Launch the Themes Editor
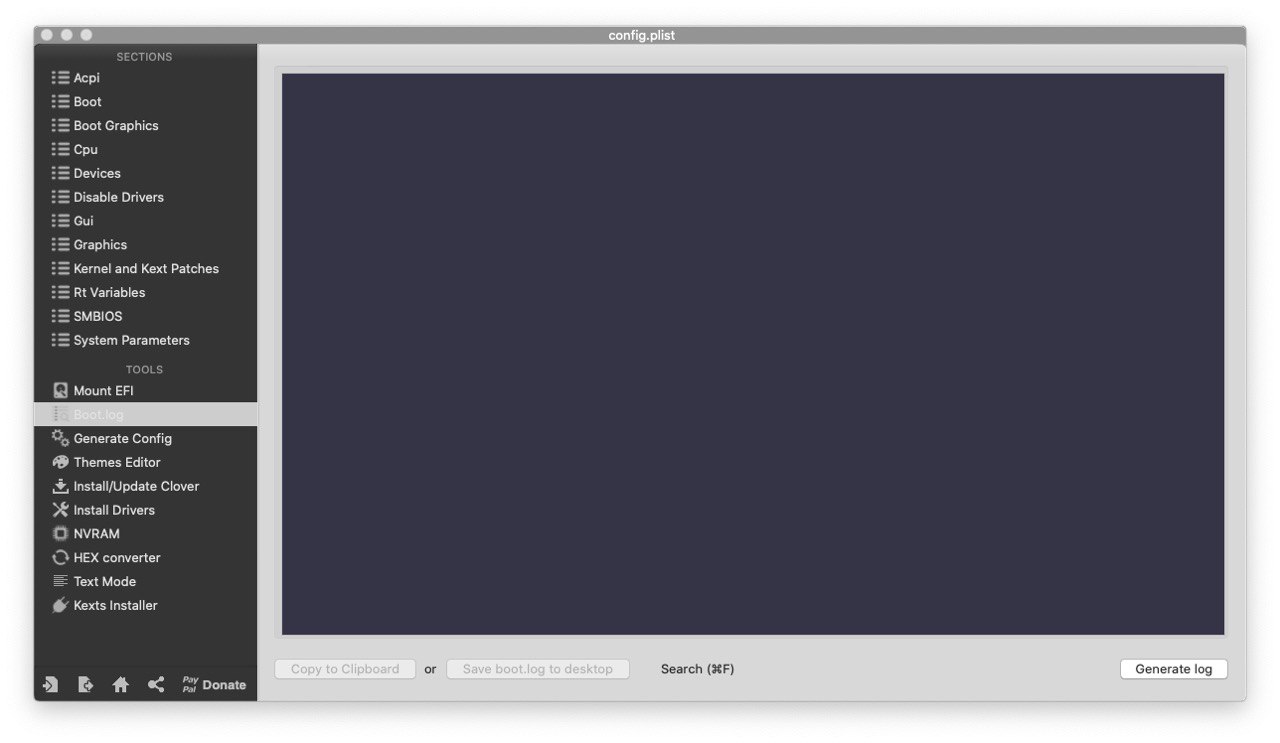Image resolution: width=1280 pixels, height=743 pixels. 145,463
